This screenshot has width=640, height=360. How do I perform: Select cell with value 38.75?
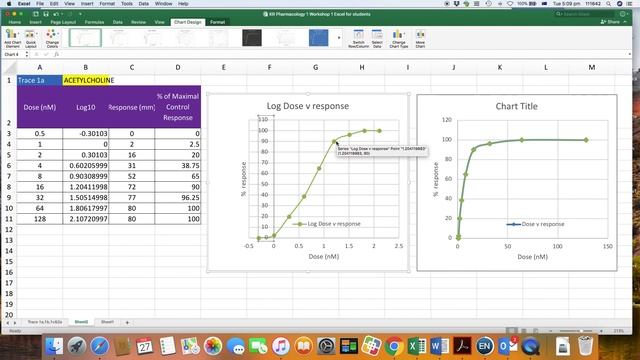click(x=178, y=165)
